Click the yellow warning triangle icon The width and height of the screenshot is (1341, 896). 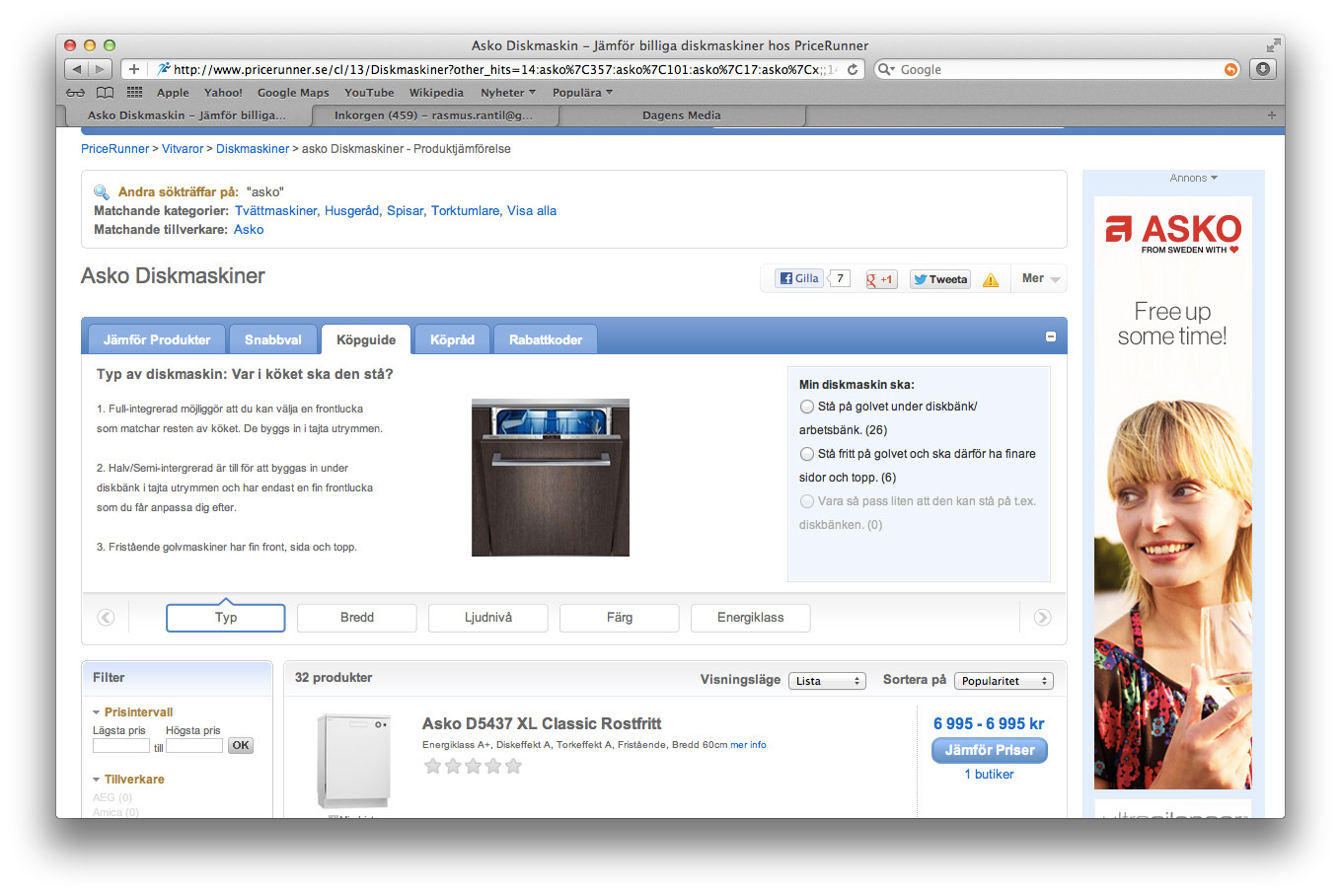pos(991,280)
